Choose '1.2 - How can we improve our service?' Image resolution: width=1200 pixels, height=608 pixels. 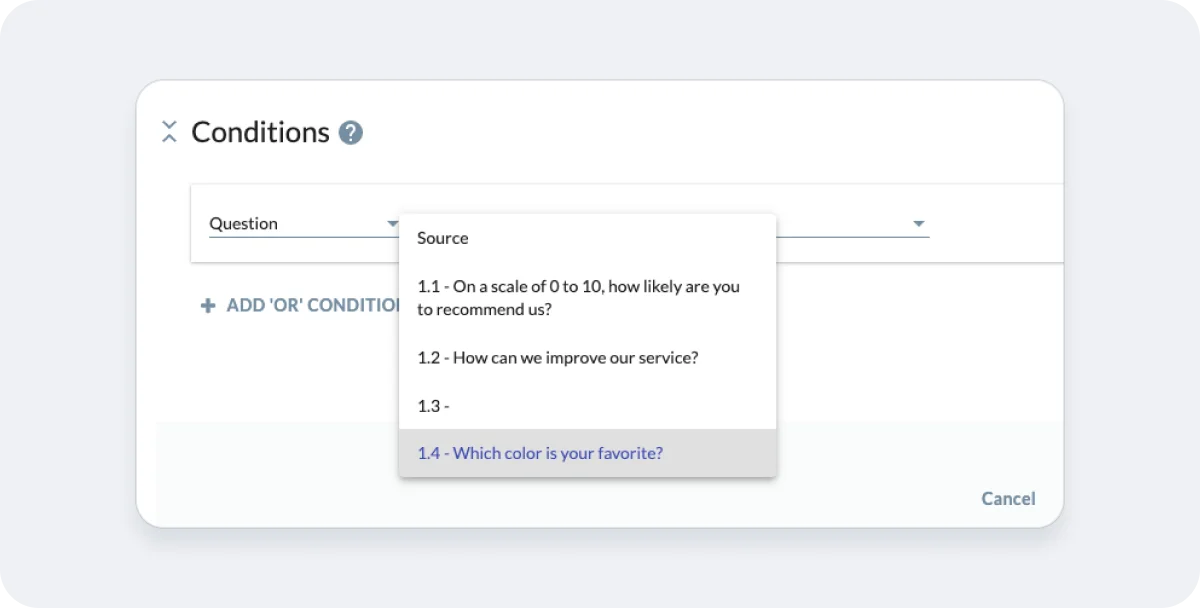pyautogui.click(x=557, y=357)
